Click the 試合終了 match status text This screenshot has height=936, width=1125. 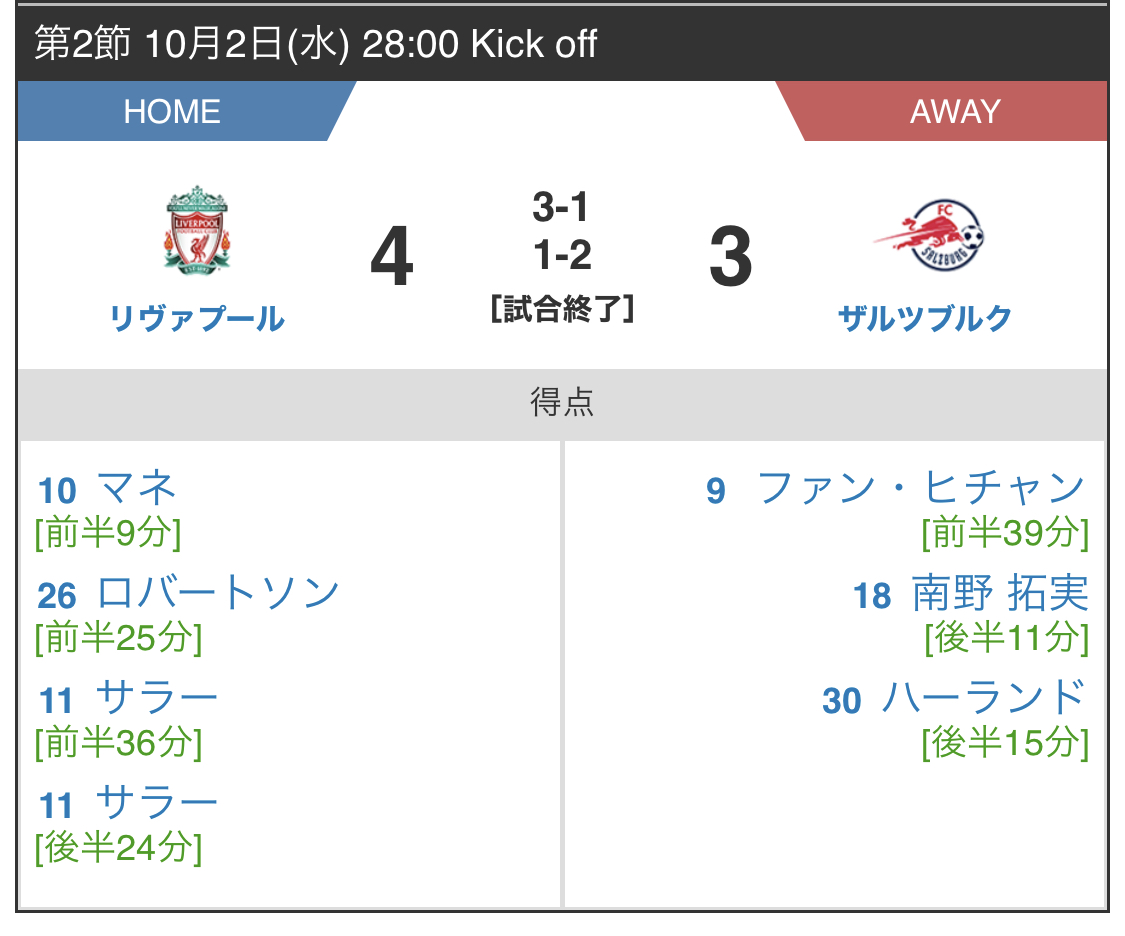pyautogui.click(x=562, y=309)
